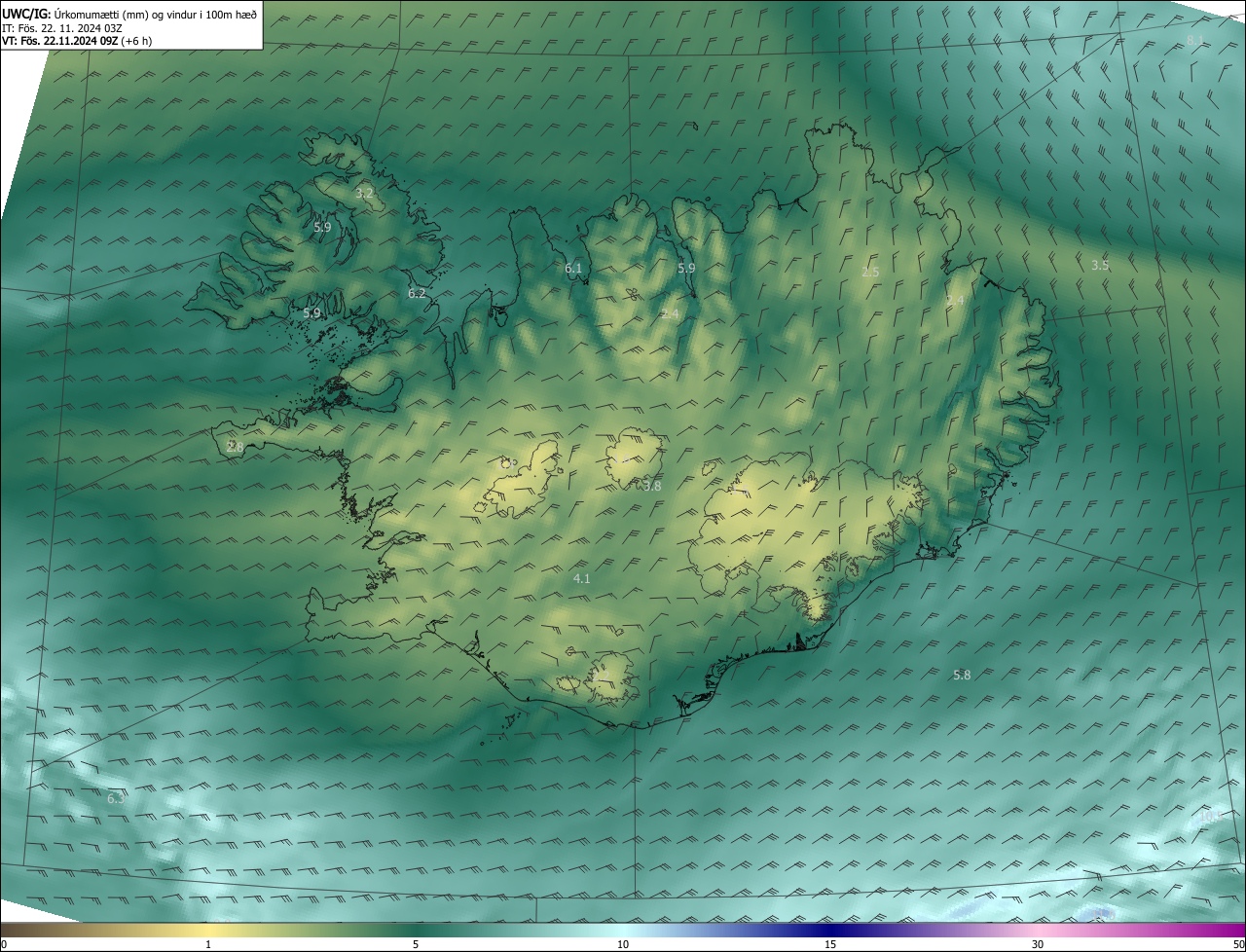Click the 6.1 value label
The height and width of the screenshot is (952, 1246).
(x=573, y=269)
